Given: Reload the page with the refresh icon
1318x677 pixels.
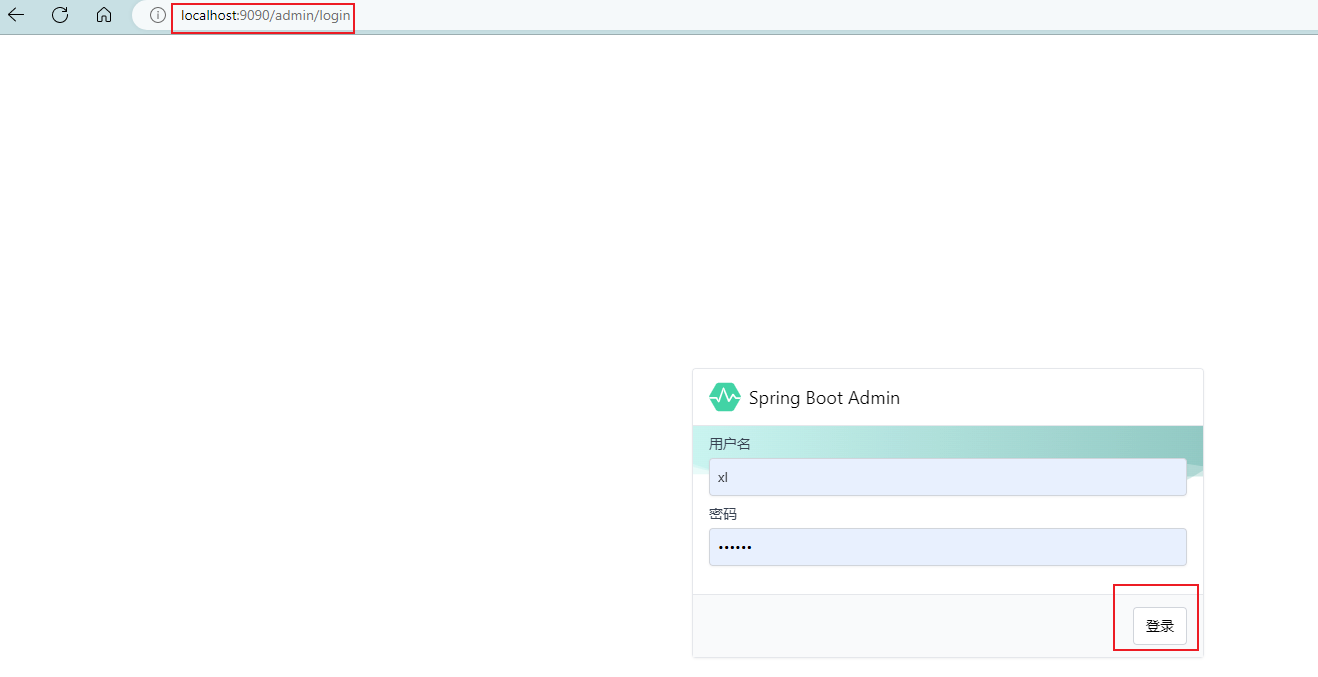Looking at the screenshot, I should click(x=60, y=15).
